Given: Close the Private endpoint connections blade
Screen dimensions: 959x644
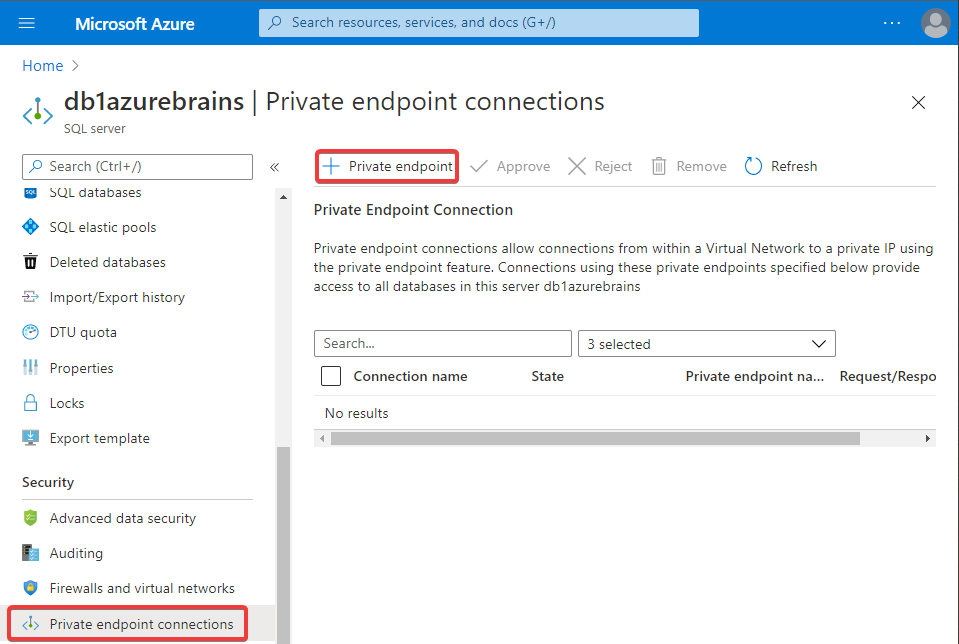Looking at the screenshot, I should click(x=918, y=102).
